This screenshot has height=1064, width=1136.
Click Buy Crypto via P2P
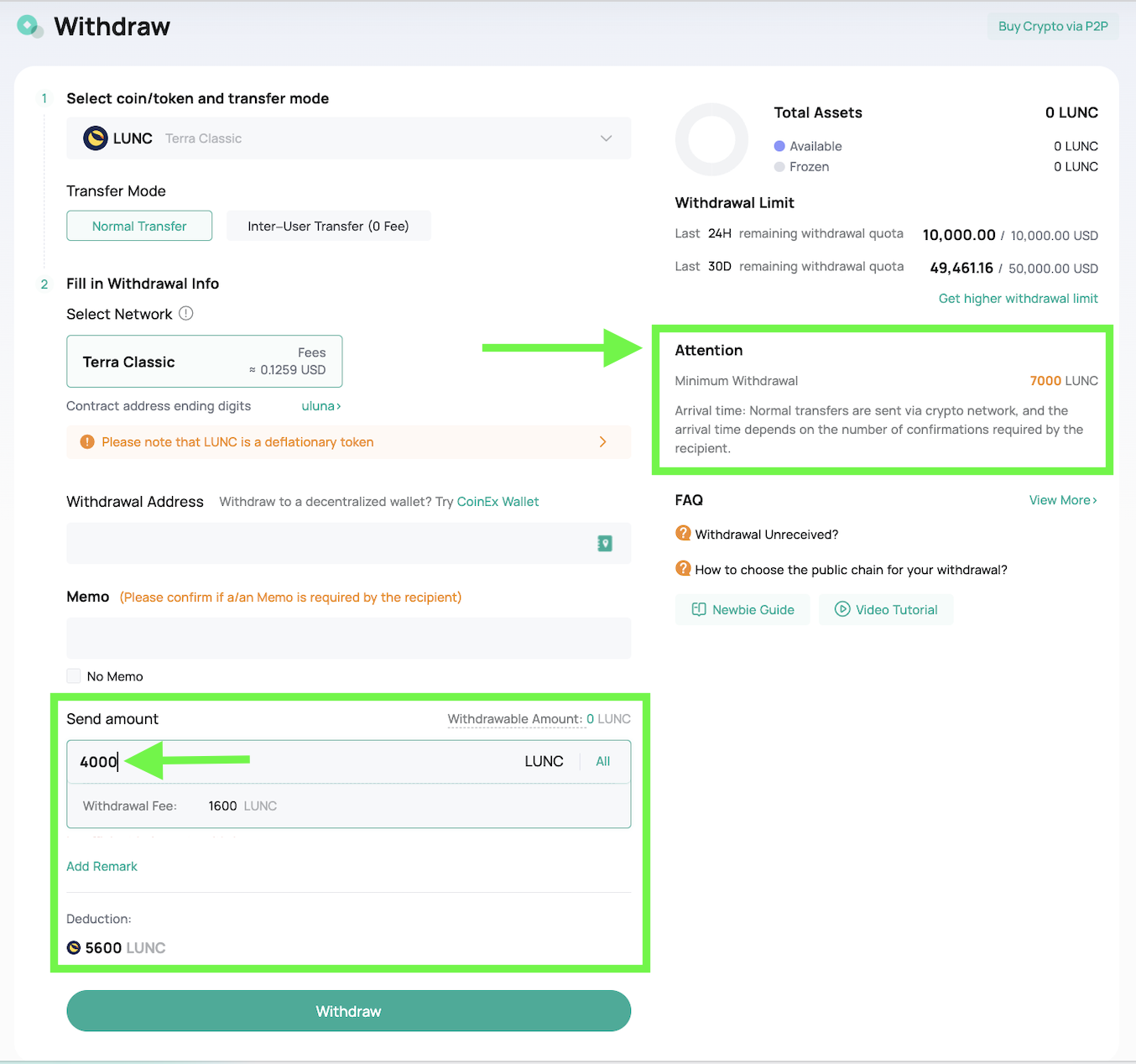[1053, 26]
